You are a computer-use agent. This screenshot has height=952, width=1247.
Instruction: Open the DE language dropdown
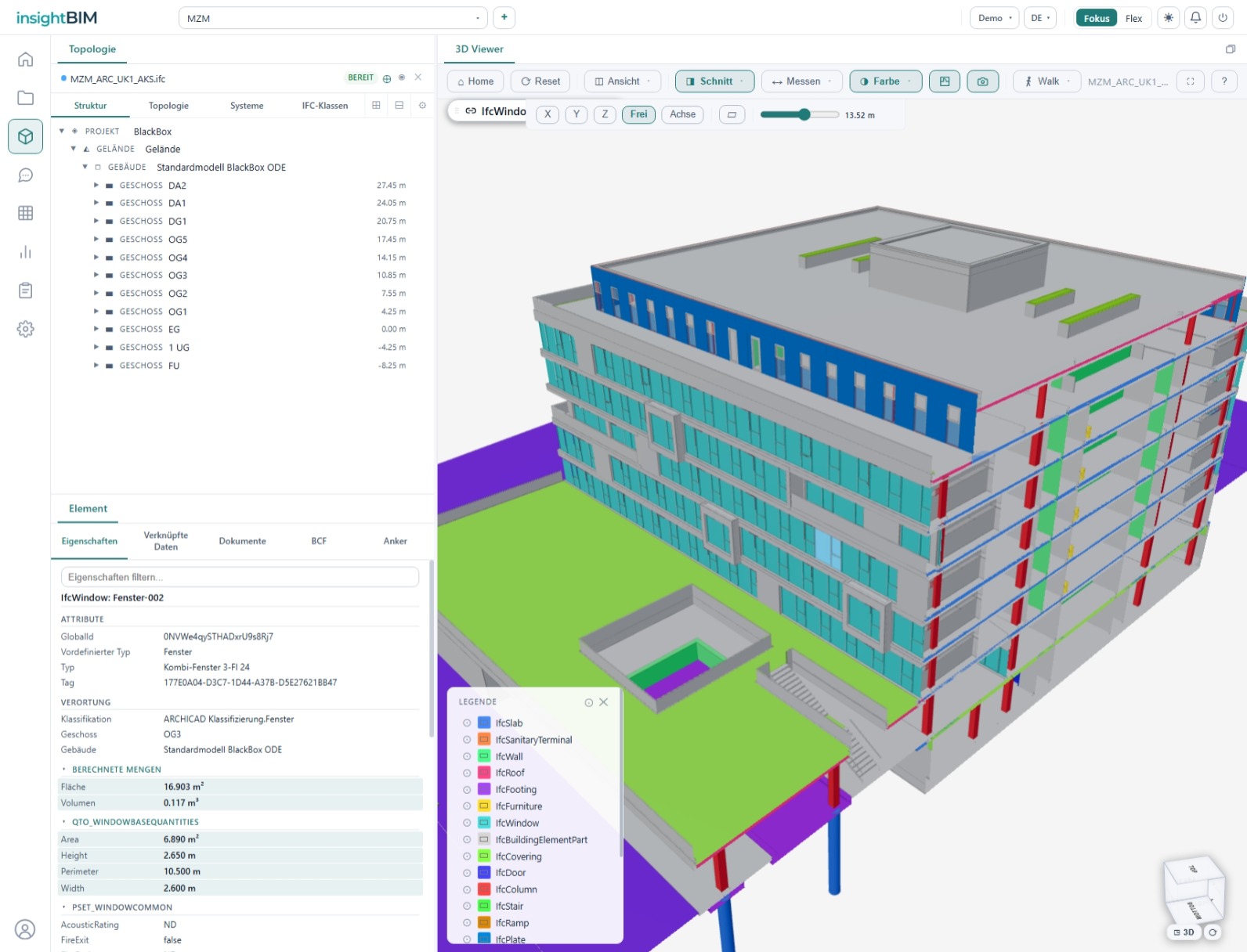pyautogui.click(x=1040, y=18)
